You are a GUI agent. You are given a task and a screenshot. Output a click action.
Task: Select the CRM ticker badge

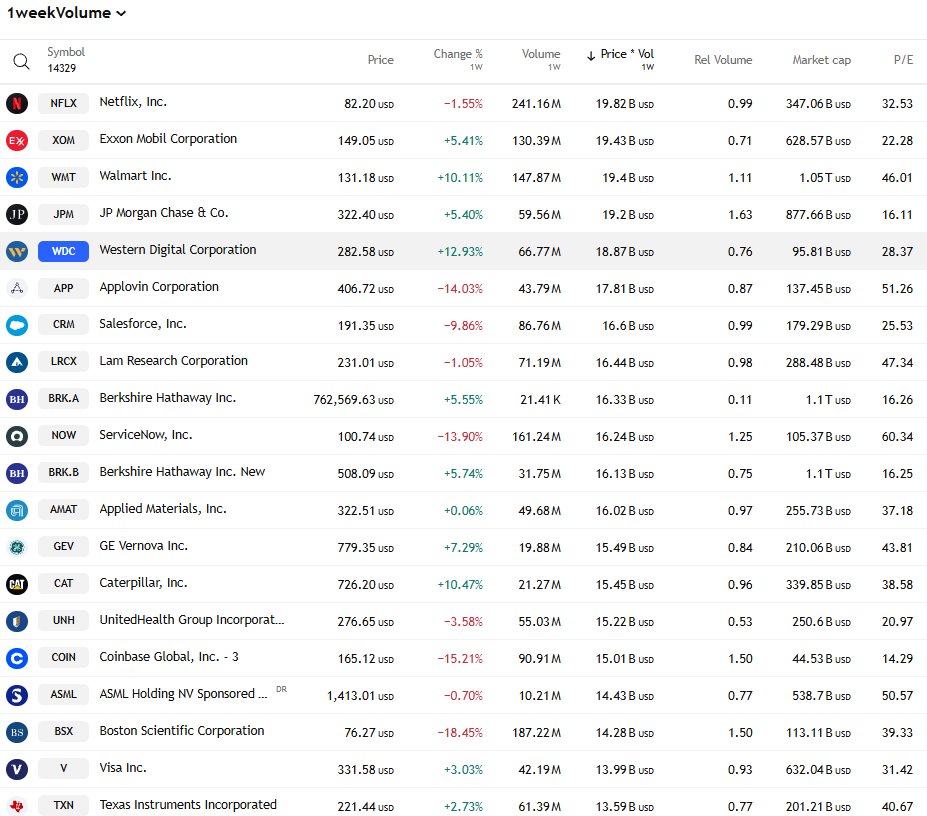[63, 325]
